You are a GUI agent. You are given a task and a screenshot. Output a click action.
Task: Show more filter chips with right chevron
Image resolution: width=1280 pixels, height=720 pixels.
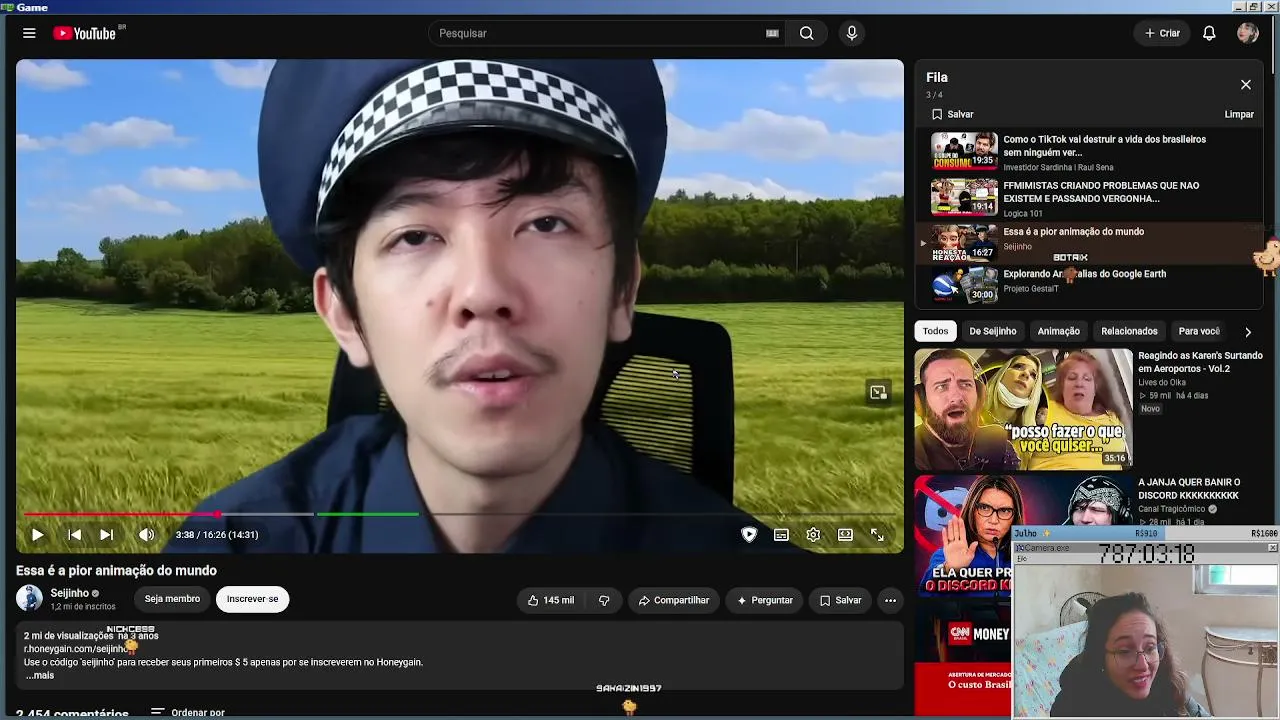point(1247,331)
